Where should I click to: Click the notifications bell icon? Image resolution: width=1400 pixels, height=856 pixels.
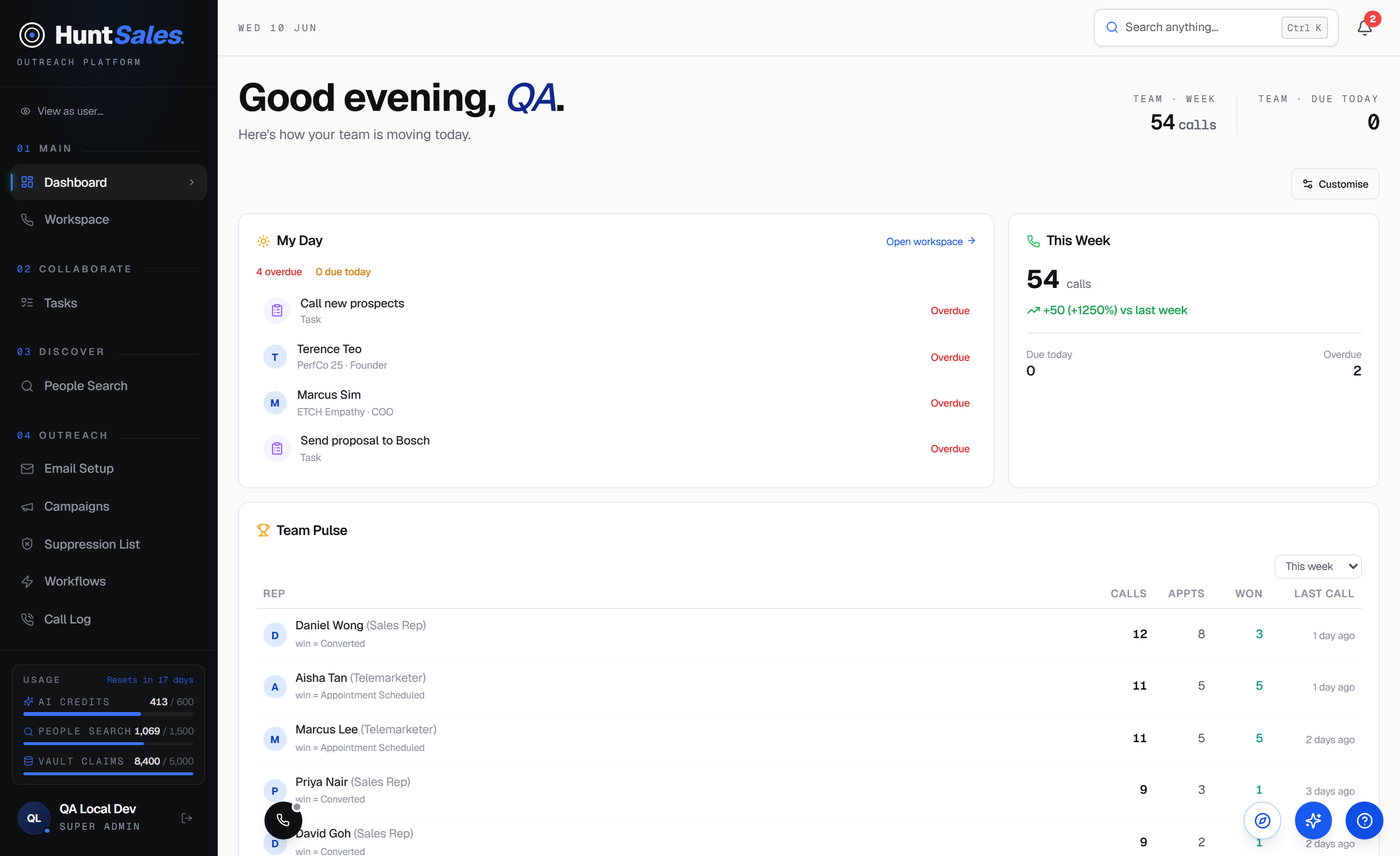(1364, 27)
